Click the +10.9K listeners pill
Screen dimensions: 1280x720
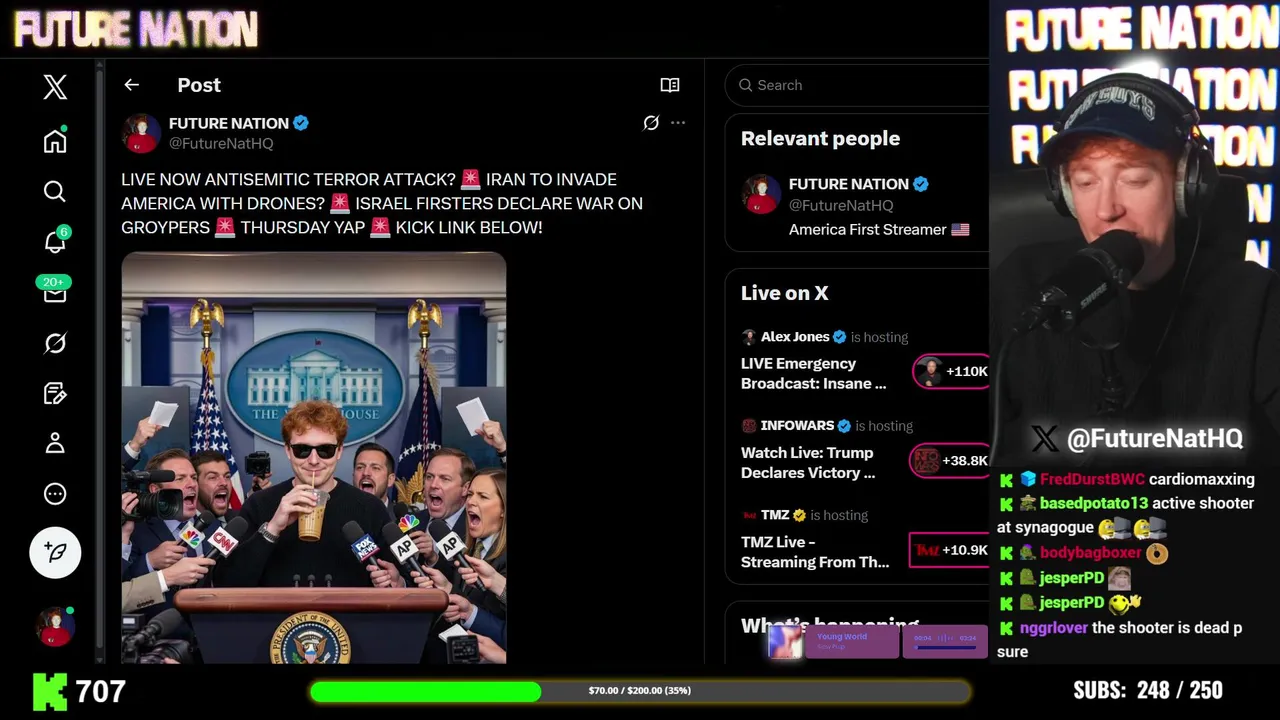[949, 550]
